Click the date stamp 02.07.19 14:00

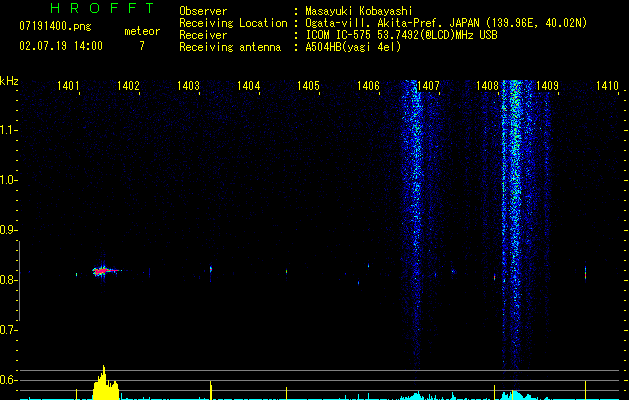[x=61, y=46]
